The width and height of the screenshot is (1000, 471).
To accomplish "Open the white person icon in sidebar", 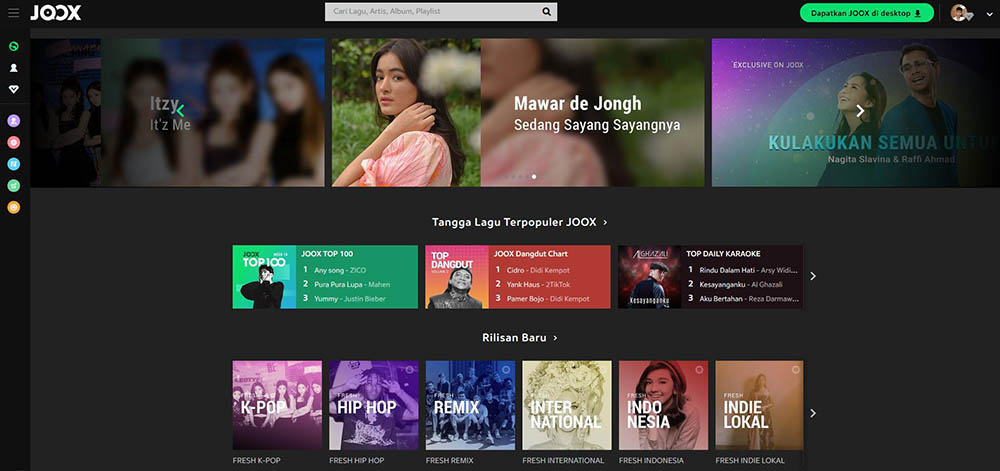I will click(x=14, y=68).
